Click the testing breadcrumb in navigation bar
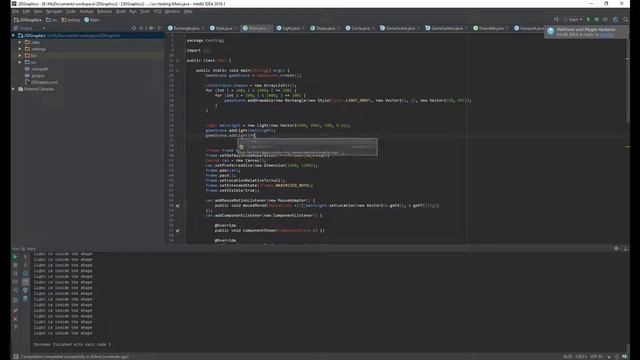 tap(71, 20)
